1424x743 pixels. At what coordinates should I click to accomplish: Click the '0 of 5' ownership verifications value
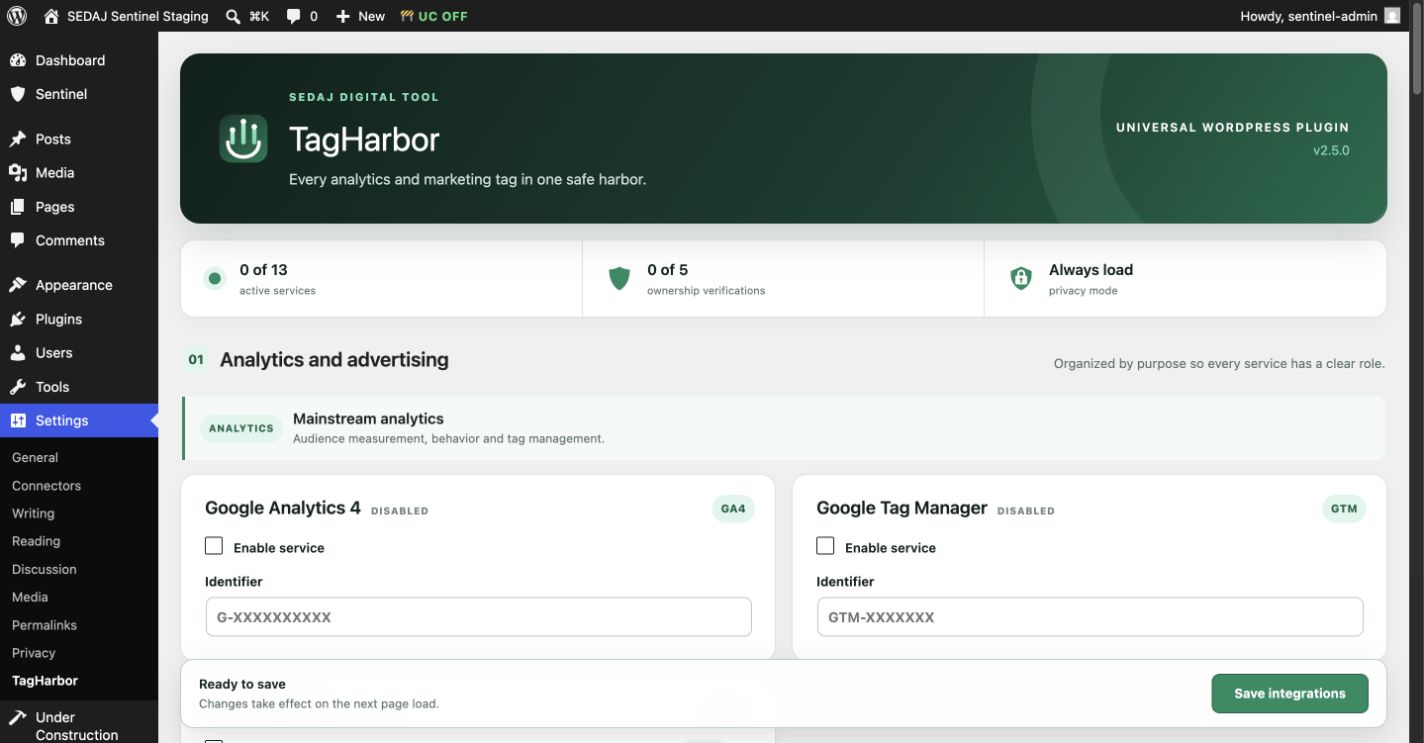tap(667, 270)
